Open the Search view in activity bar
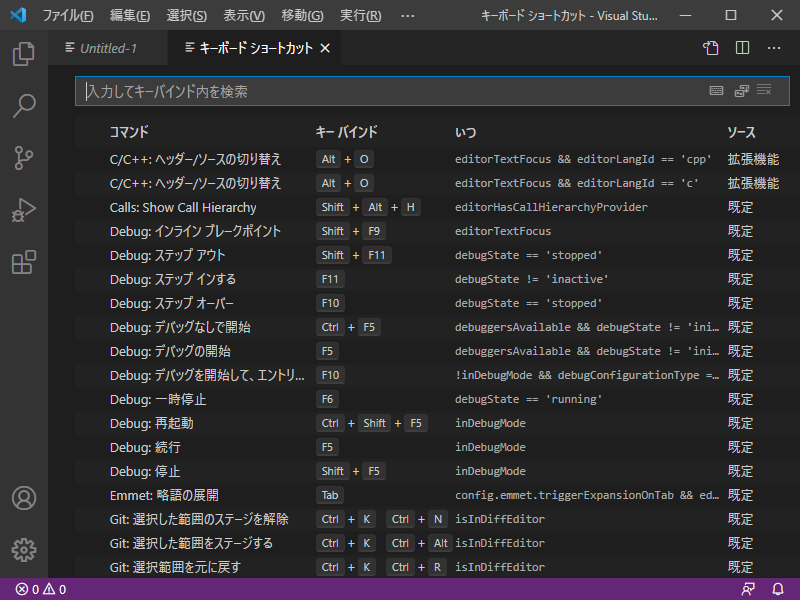This screenshot has width=800, height=600. click(24, 105)
